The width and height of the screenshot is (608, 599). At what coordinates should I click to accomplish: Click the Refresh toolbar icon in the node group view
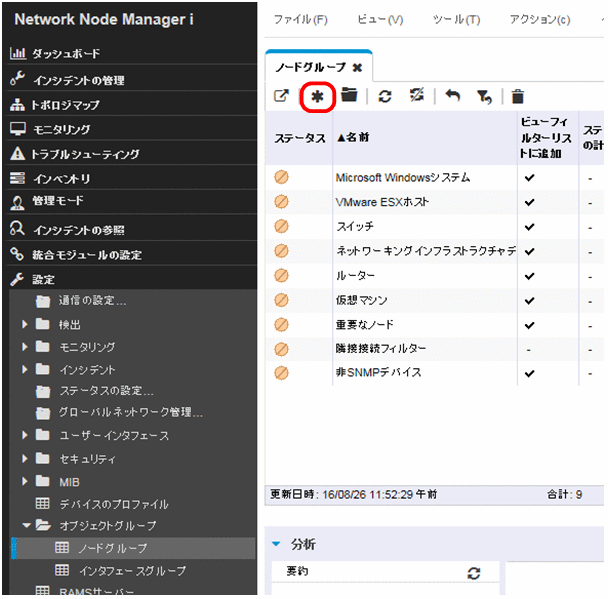385,96
